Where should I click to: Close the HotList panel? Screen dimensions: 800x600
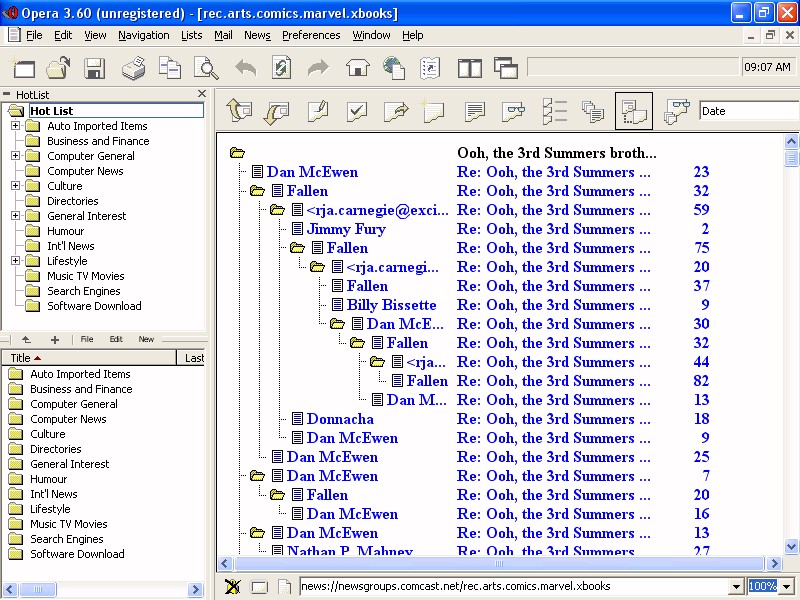(202, 94)
